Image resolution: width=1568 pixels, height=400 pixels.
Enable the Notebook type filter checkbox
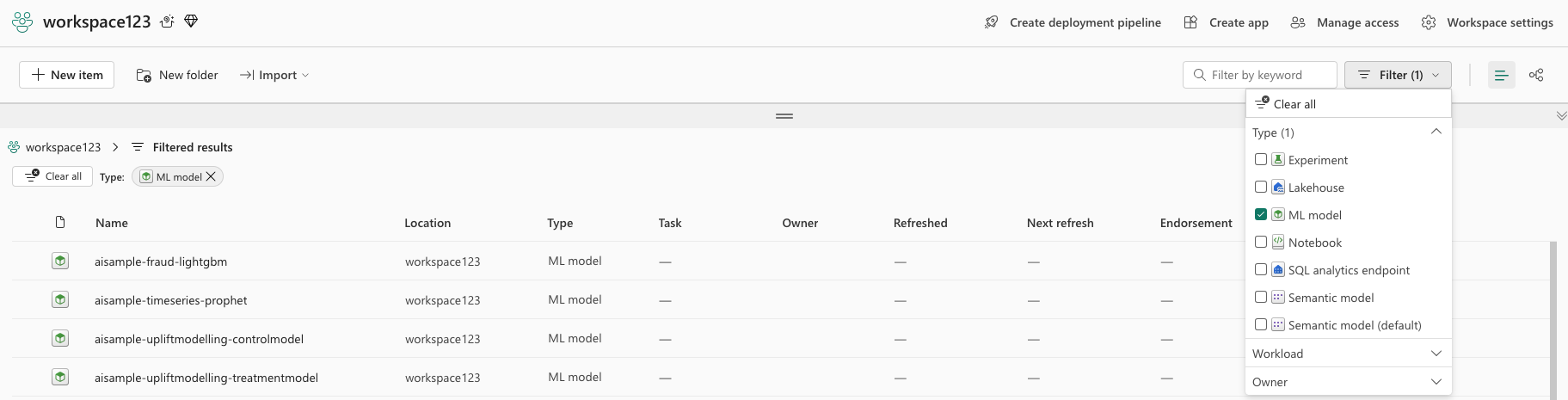1261,243
